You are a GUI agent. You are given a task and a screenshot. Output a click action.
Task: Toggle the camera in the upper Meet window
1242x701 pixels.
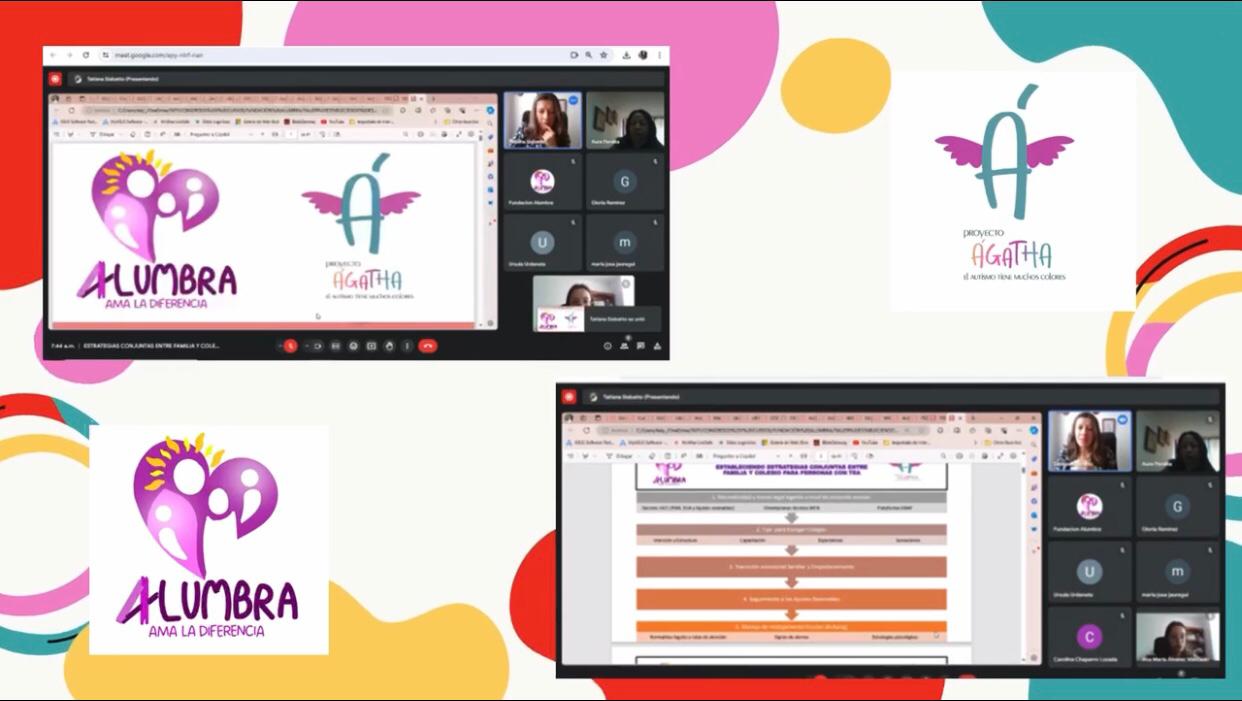point(318,346)
